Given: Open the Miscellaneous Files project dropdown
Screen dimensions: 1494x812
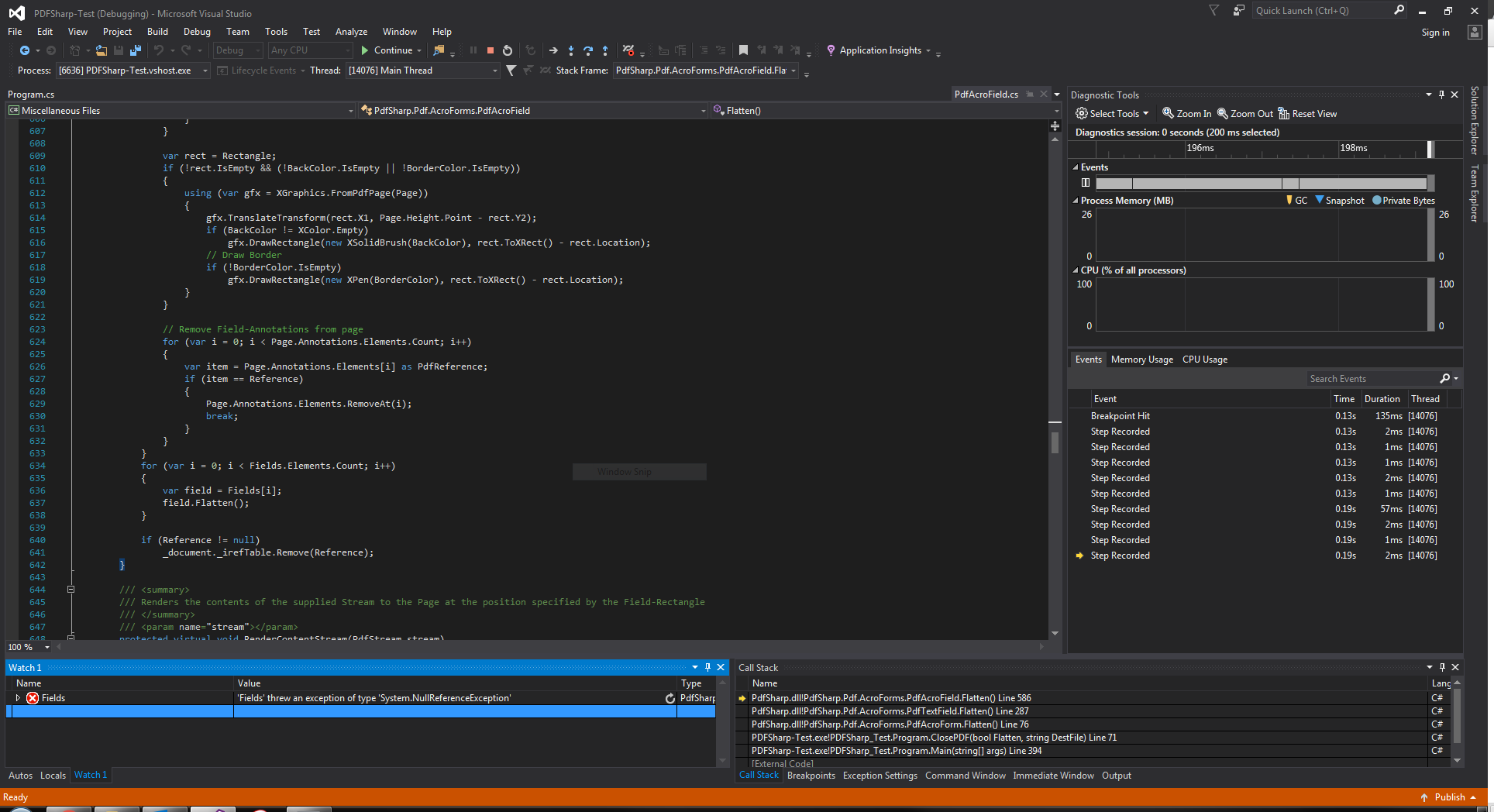Looking at the screenshot, I should pyautogui.click(x=181, y=111).
